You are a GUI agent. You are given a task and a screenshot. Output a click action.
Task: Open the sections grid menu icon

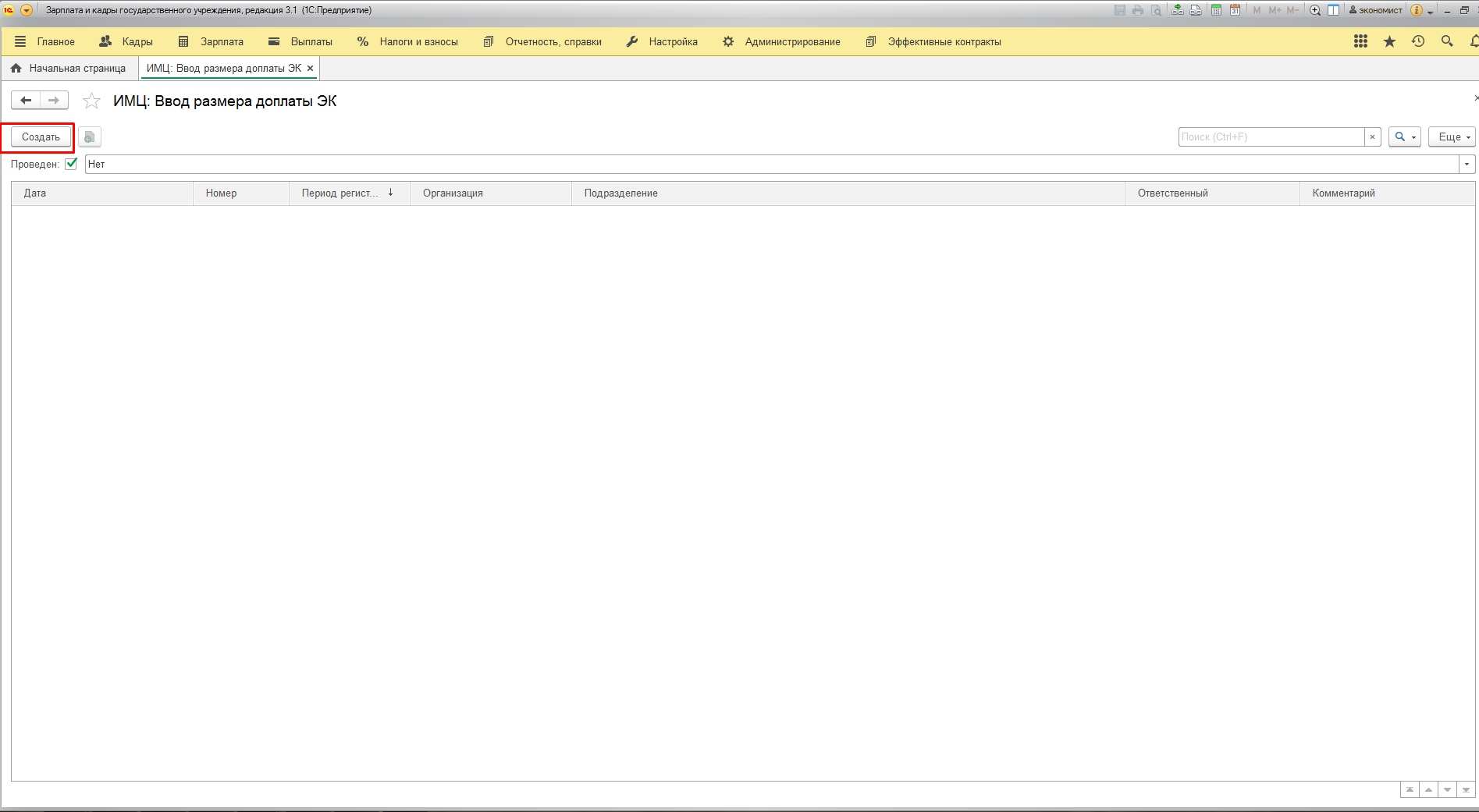[x=1360, y=41]
